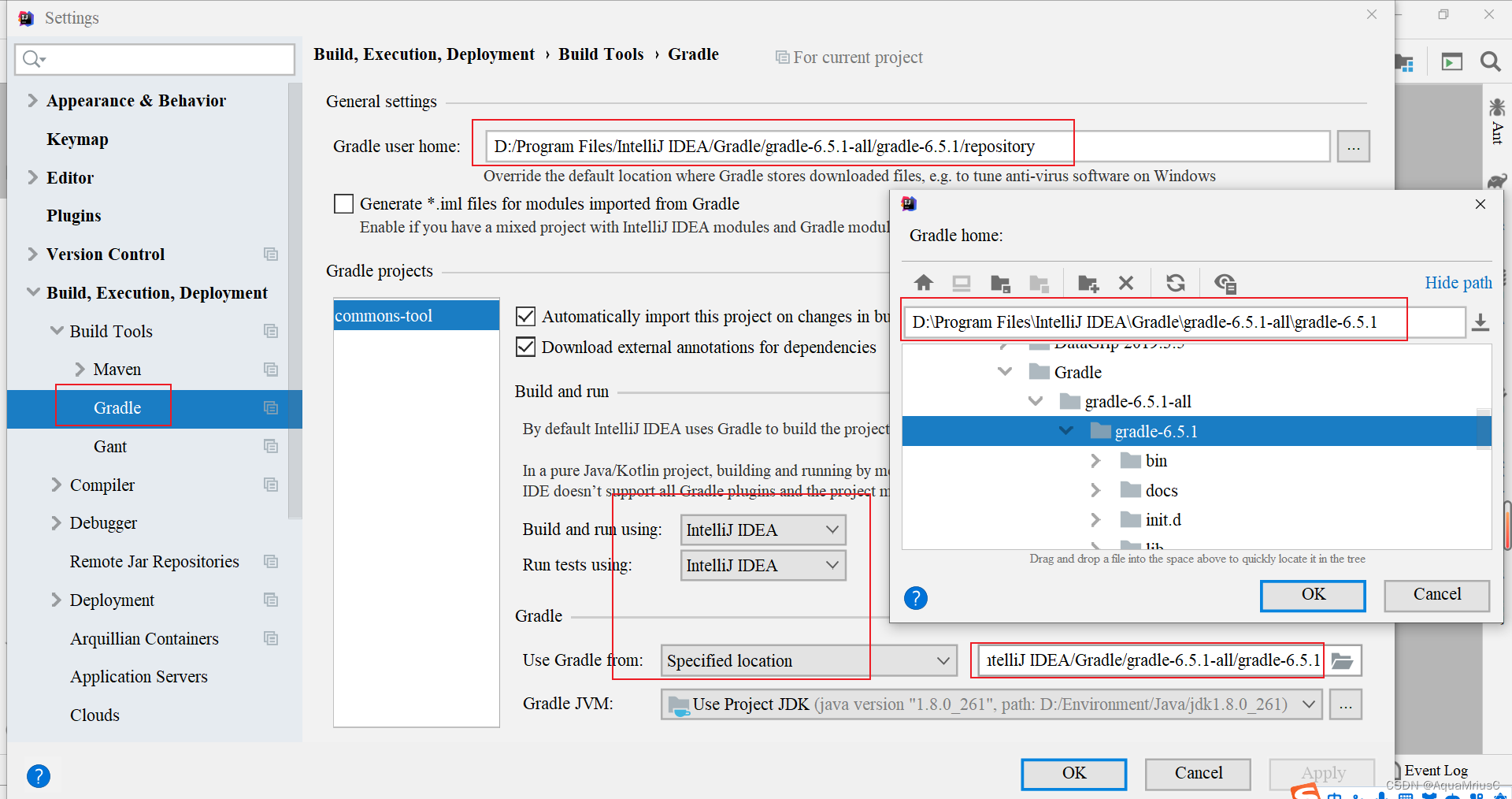
Task: Click project-level icon beside Build Tools
Action: [x=271, y=331]
